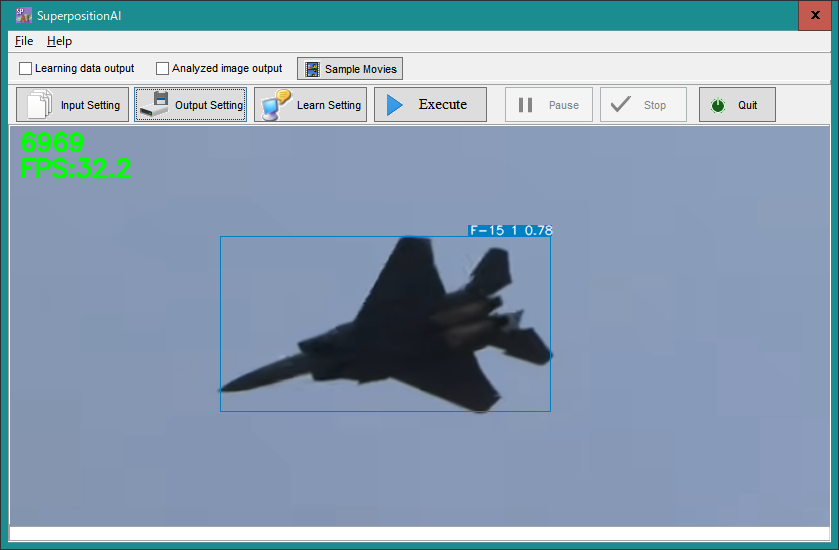The height and width of the screenshot is (550, 839).
Task: Click the film icon on Sample Movies
Action: pos(312,69)
